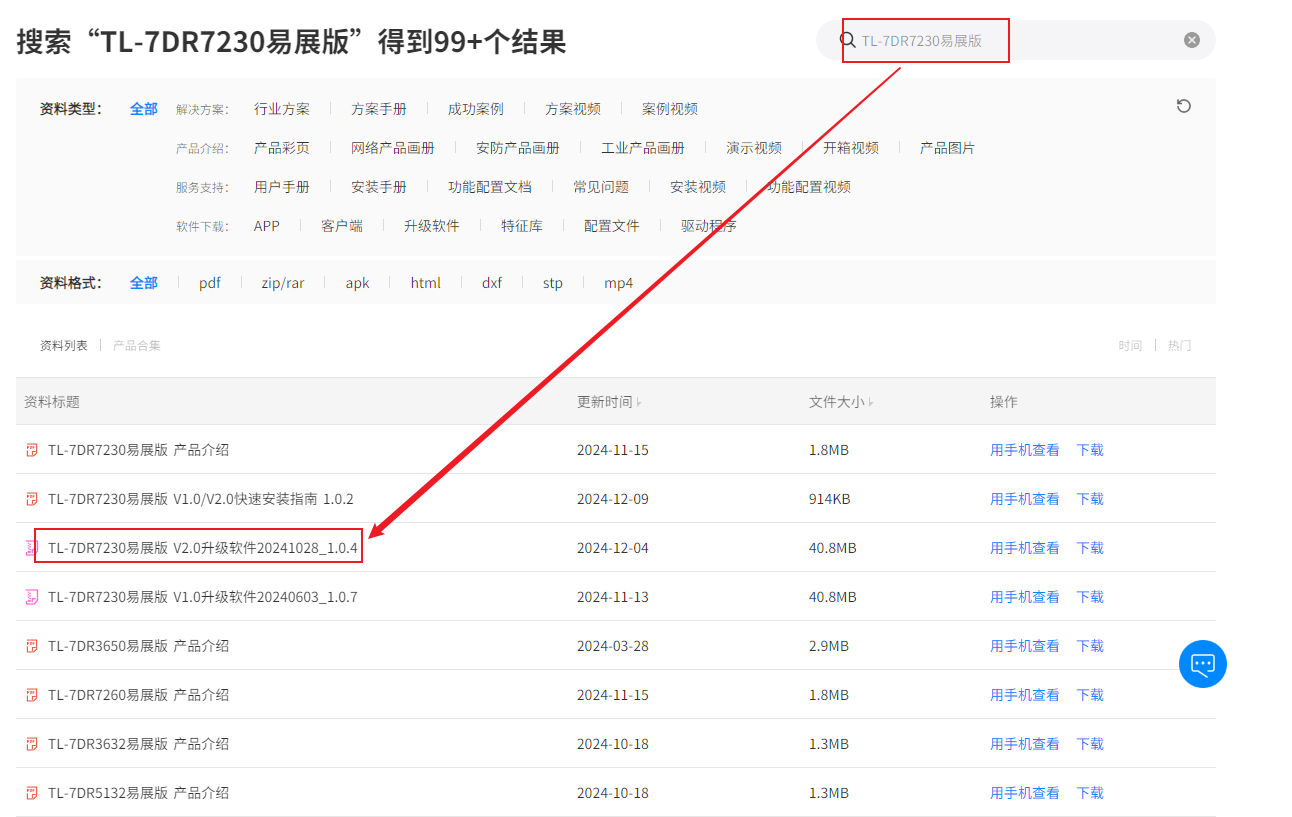Image resolution: width=1292 pixels, height=817 pixels.
Task: Filter by APP software
Action: [267, 226]
